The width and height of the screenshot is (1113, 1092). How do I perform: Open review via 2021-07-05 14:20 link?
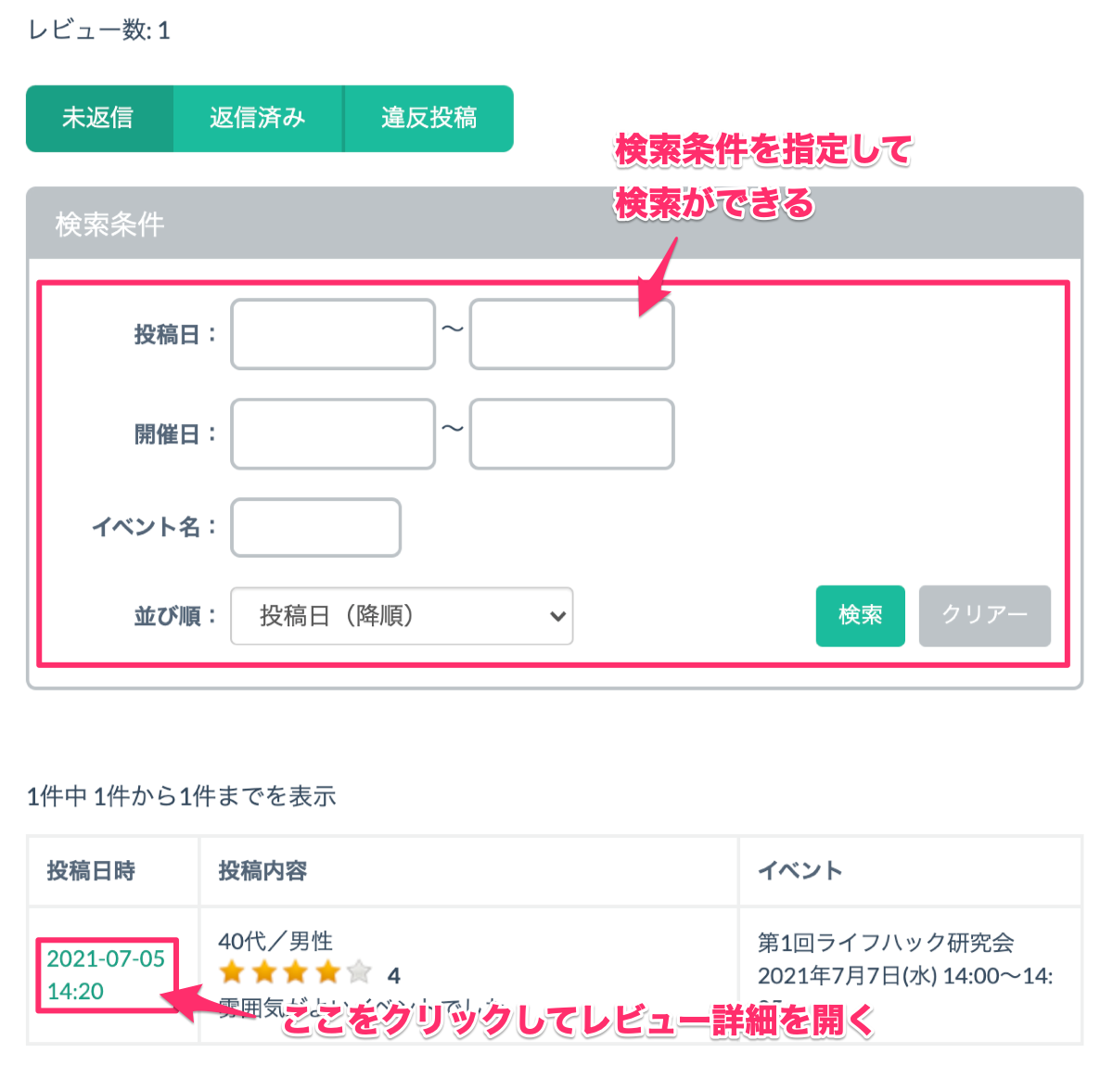point(106,974)
